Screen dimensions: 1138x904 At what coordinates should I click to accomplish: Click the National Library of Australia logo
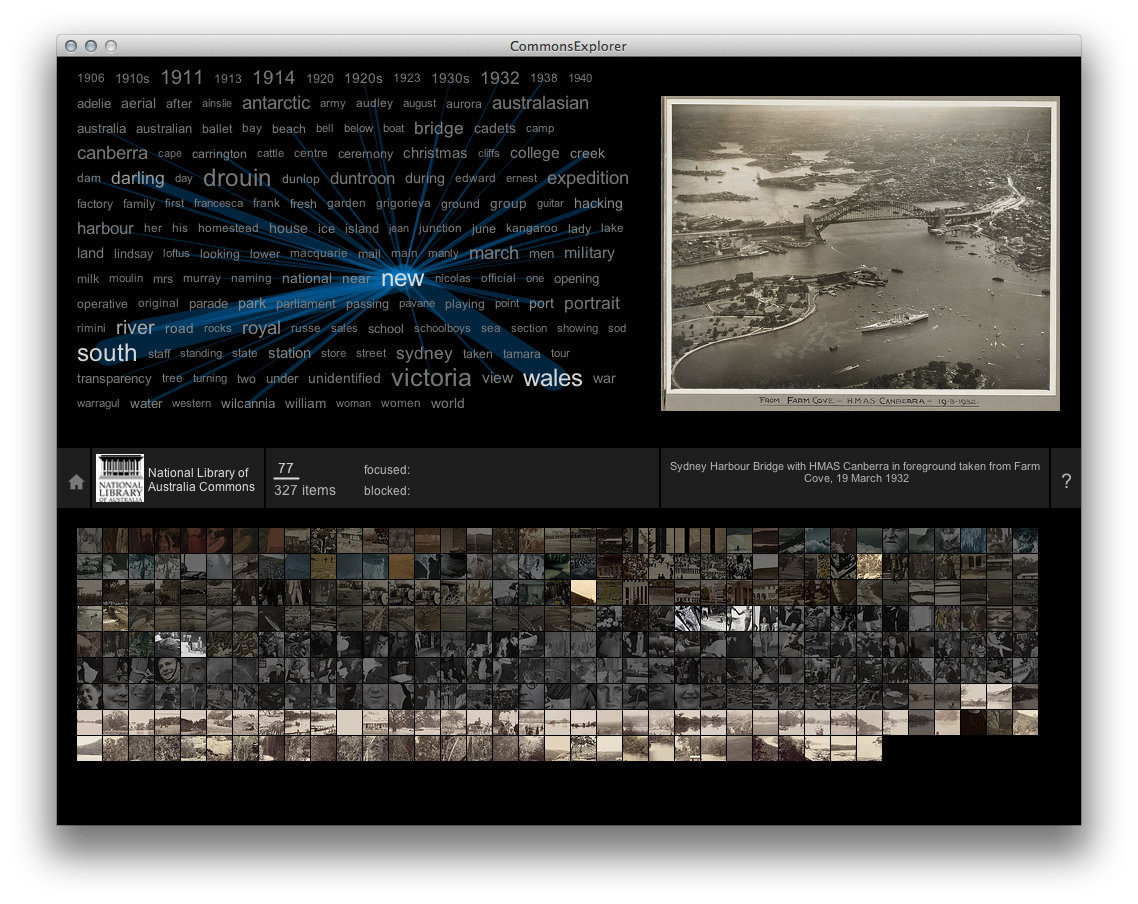(120, 477)
